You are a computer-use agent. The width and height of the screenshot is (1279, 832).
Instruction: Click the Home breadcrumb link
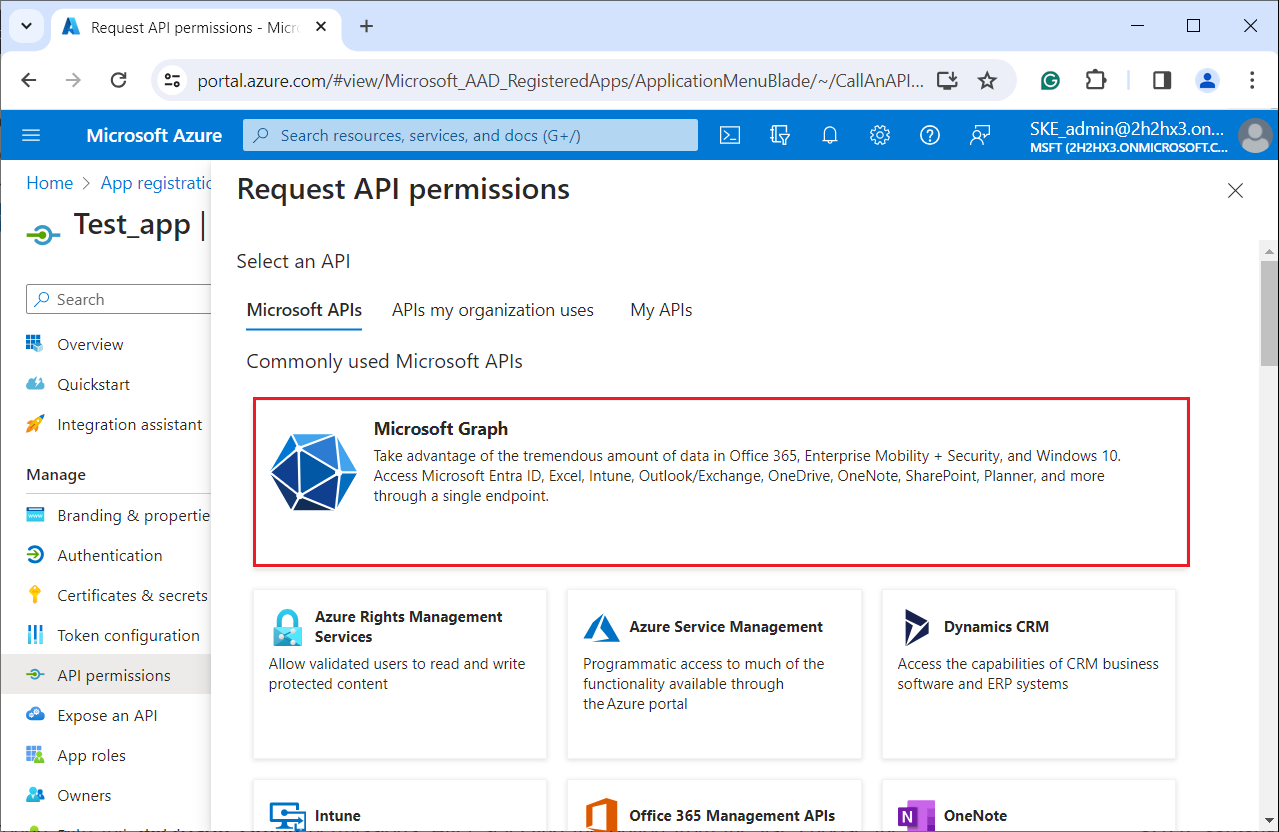click(x=50, y=183)
